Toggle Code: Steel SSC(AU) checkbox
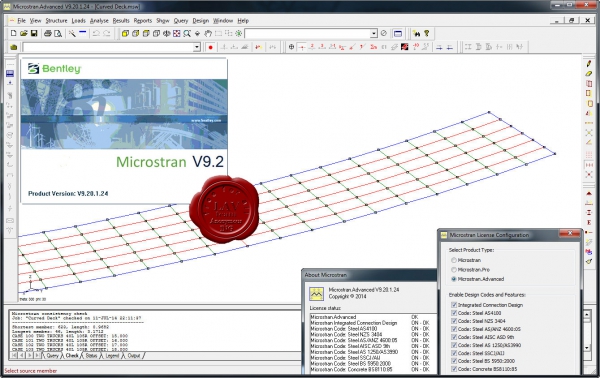The image size is (600, 378). tap(454, 353)
